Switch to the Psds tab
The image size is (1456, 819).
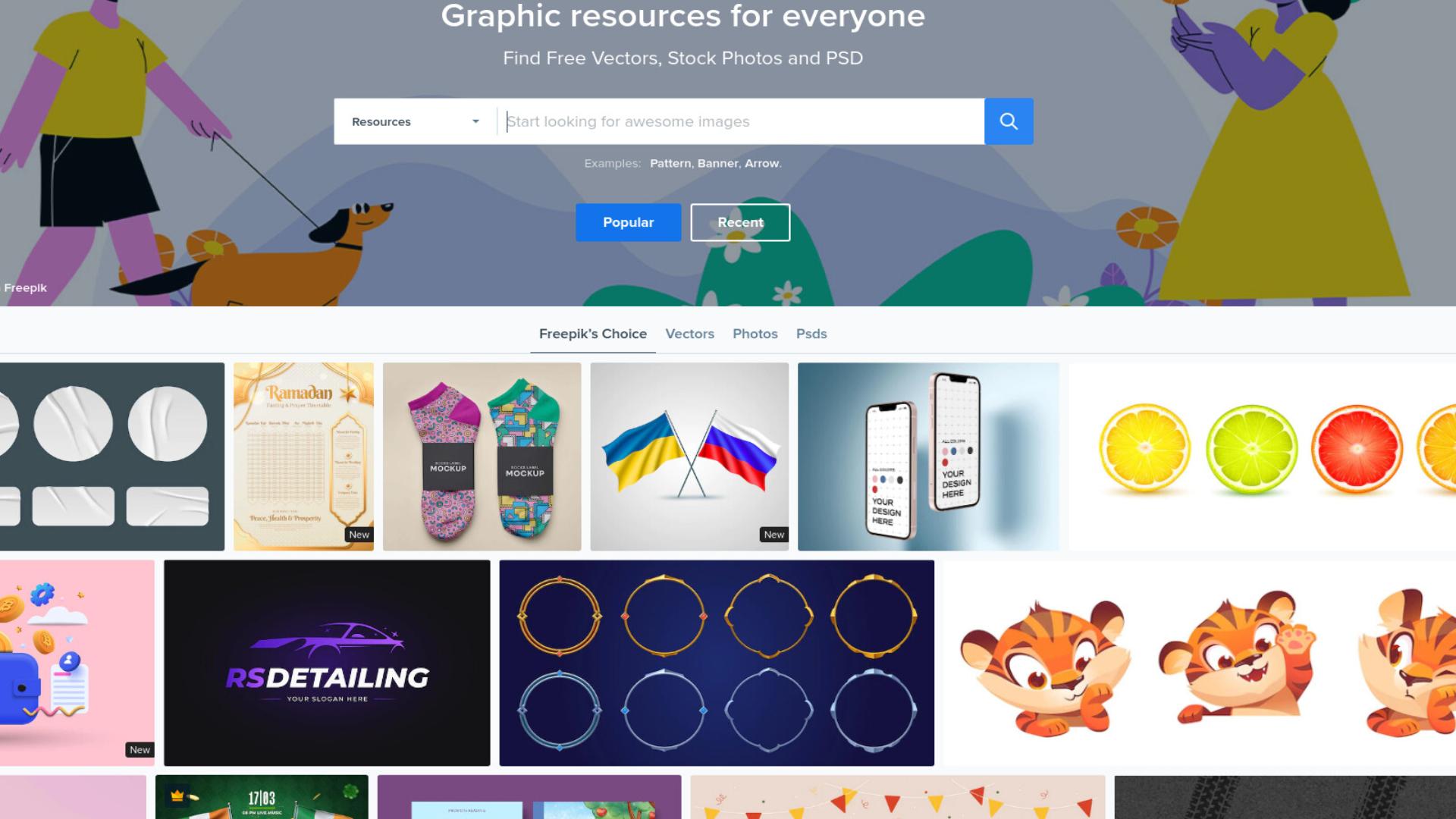[x=811, y=334]
